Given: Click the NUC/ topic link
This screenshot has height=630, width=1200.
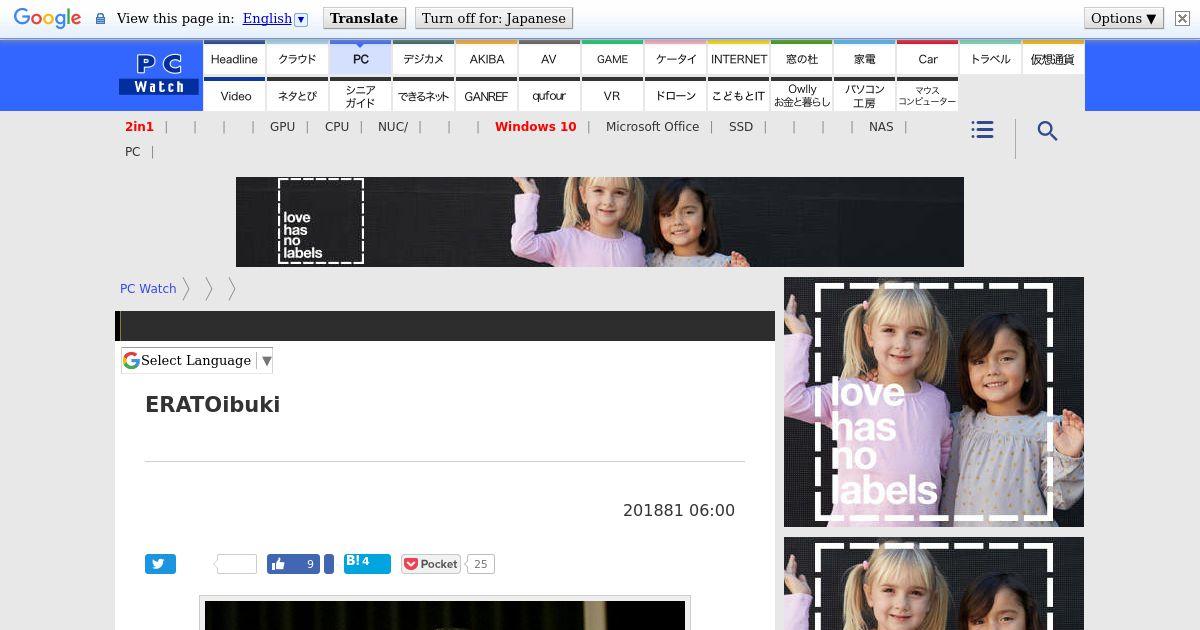Looking at the screenshot, I should pyautogui.click(x=393, y=127).
